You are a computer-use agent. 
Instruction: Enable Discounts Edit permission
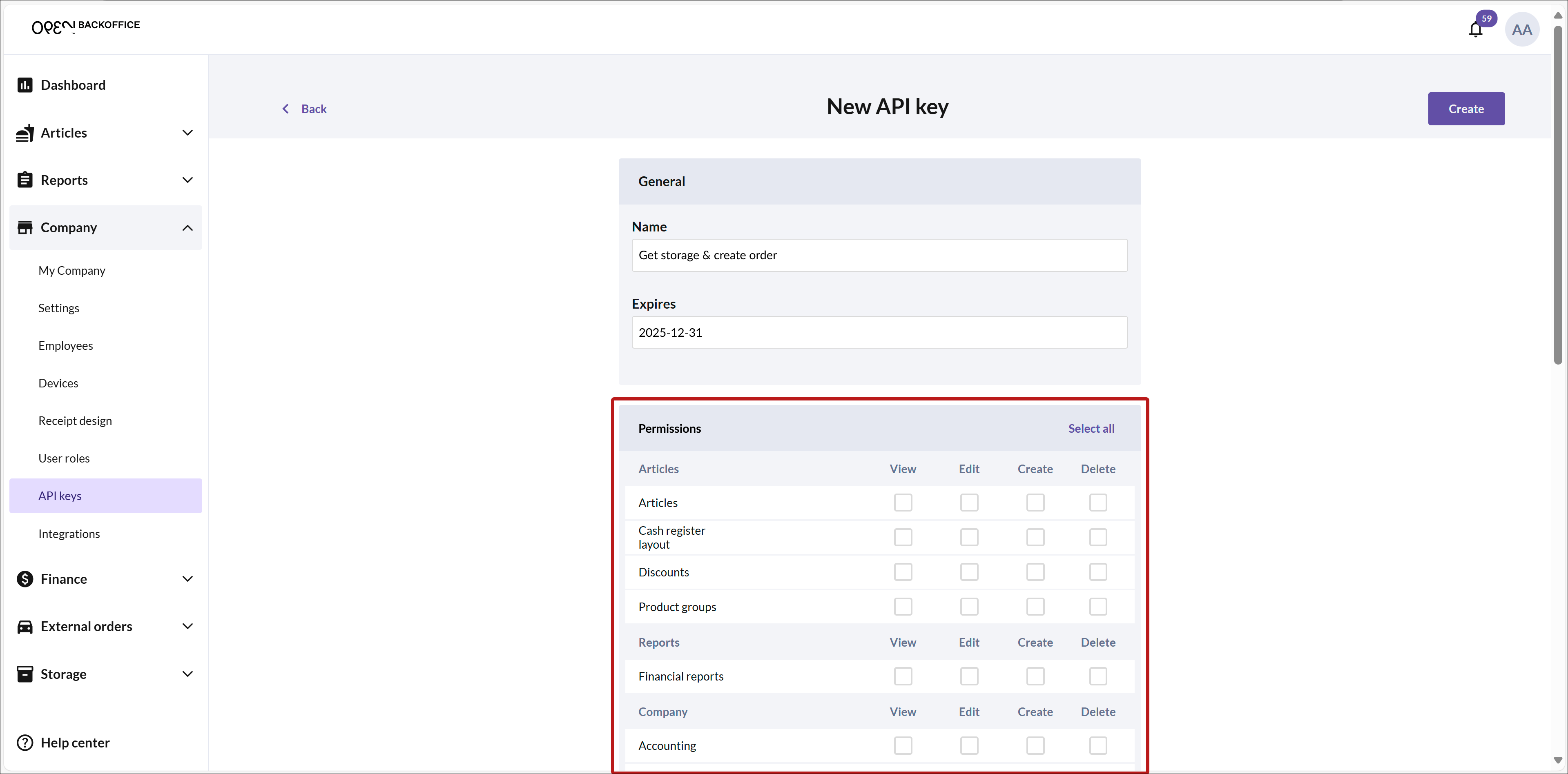click(969, 572)
